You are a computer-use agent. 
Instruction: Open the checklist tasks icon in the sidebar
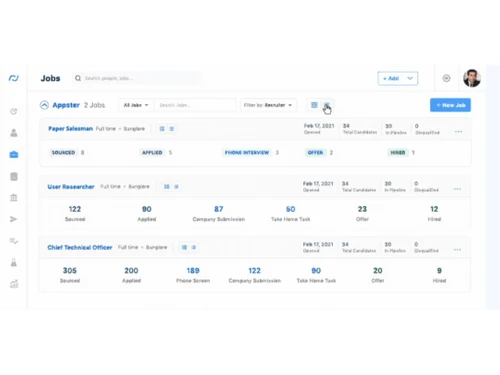click(14, 241)
